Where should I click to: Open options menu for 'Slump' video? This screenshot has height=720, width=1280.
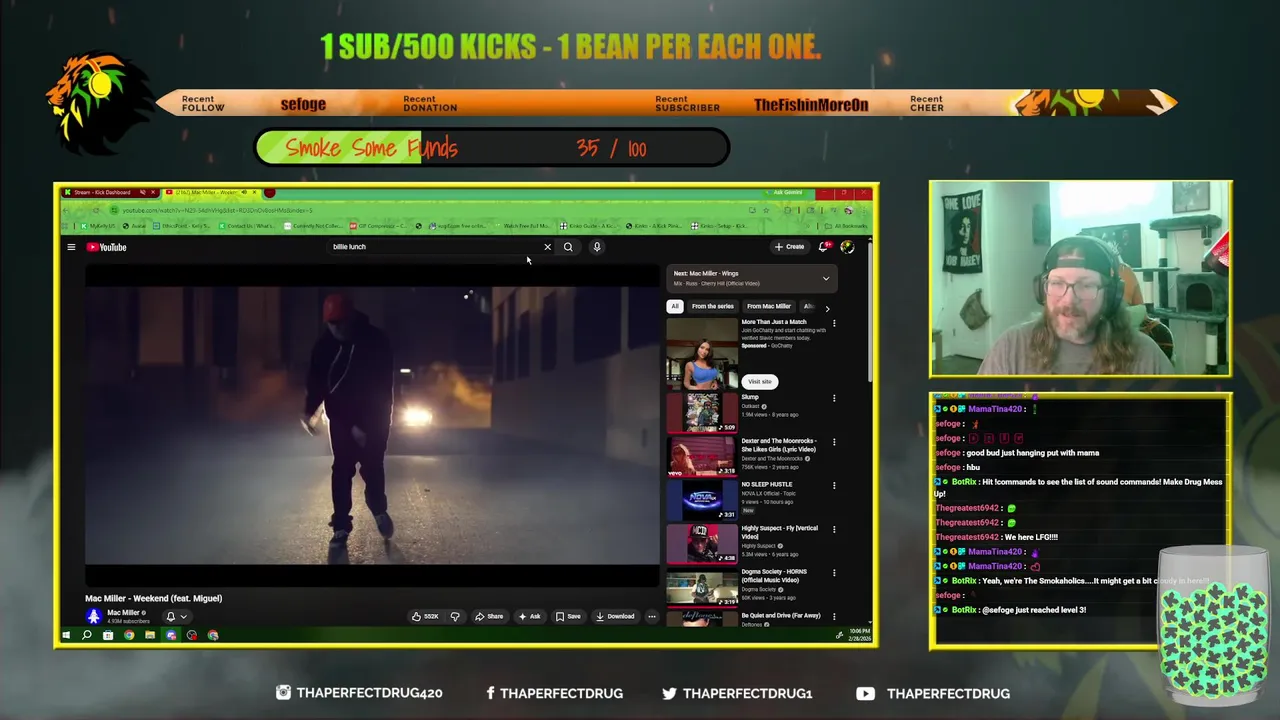[834, 398]
